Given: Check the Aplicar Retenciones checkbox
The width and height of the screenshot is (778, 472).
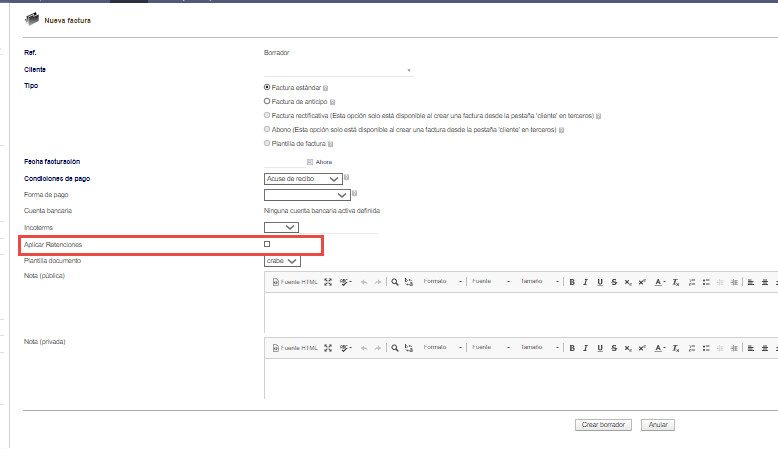Looking at the screenshot, I should (267, 244).
